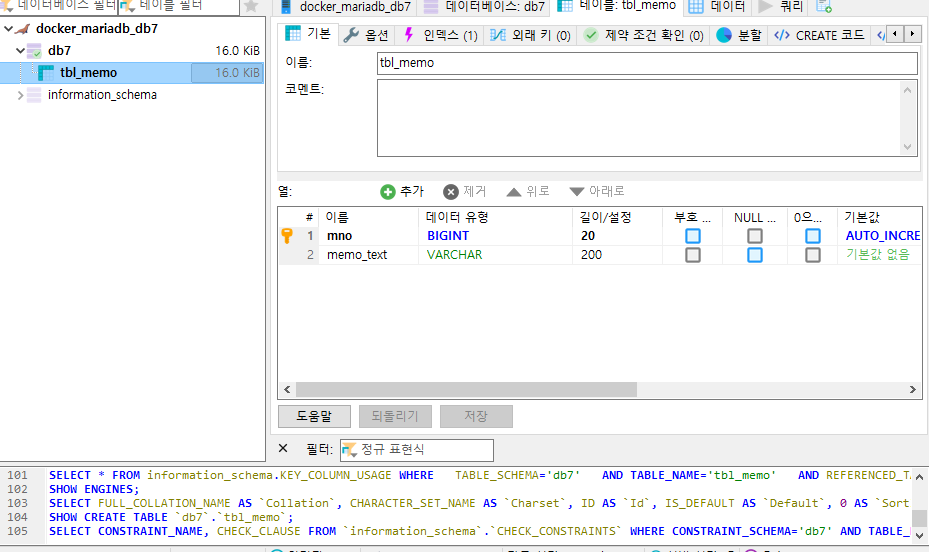Click the Remove column X icon
The width and height of the screenshot is (929, 552).
[x=451, y=192]
